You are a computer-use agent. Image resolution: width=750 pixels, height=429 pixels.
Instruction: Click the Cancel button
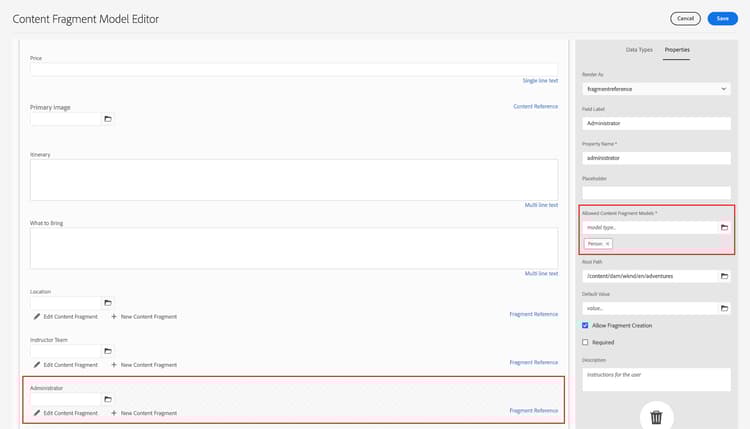685,19
